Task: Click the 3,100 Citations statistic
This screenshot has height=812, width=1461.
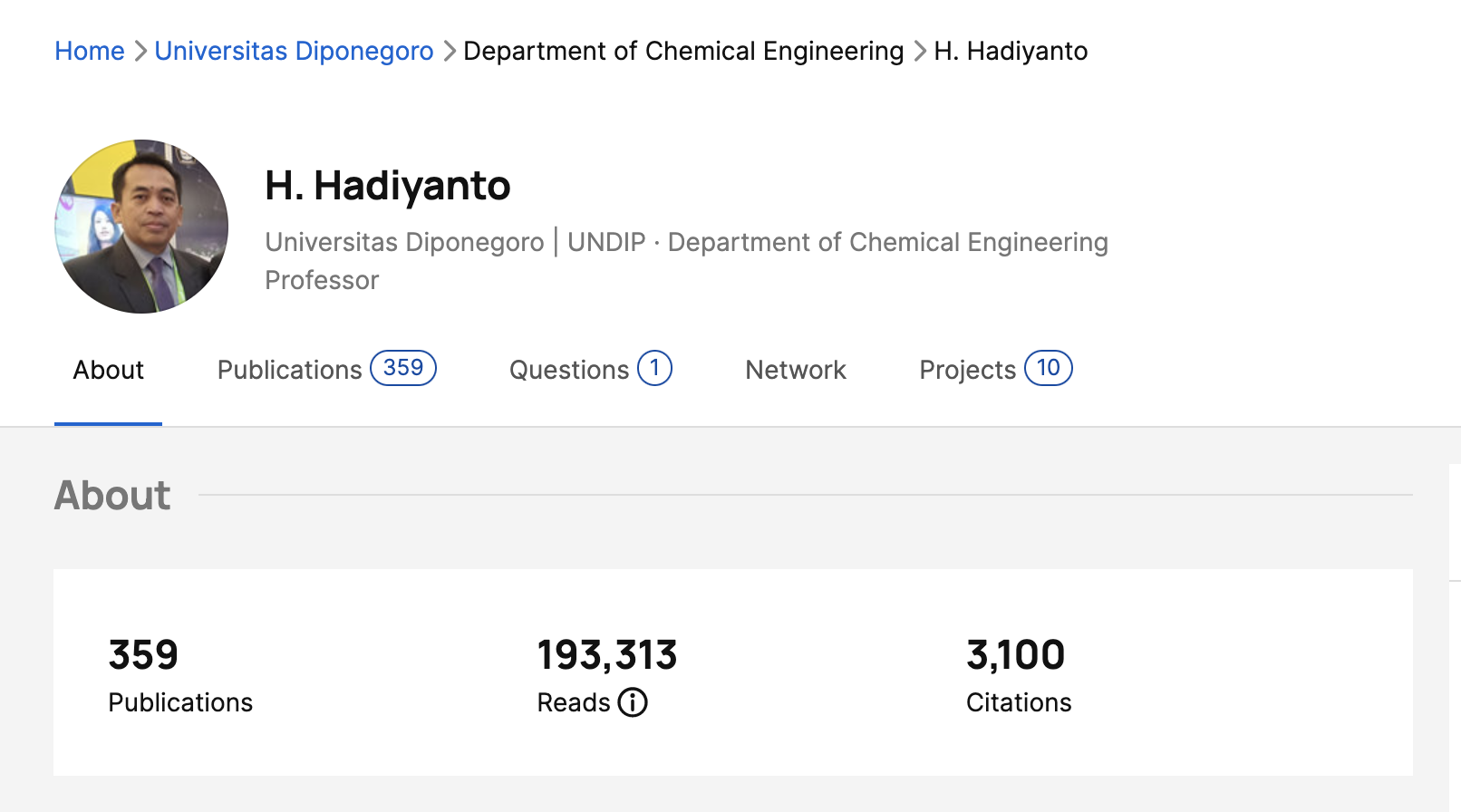Action: 1015,655
